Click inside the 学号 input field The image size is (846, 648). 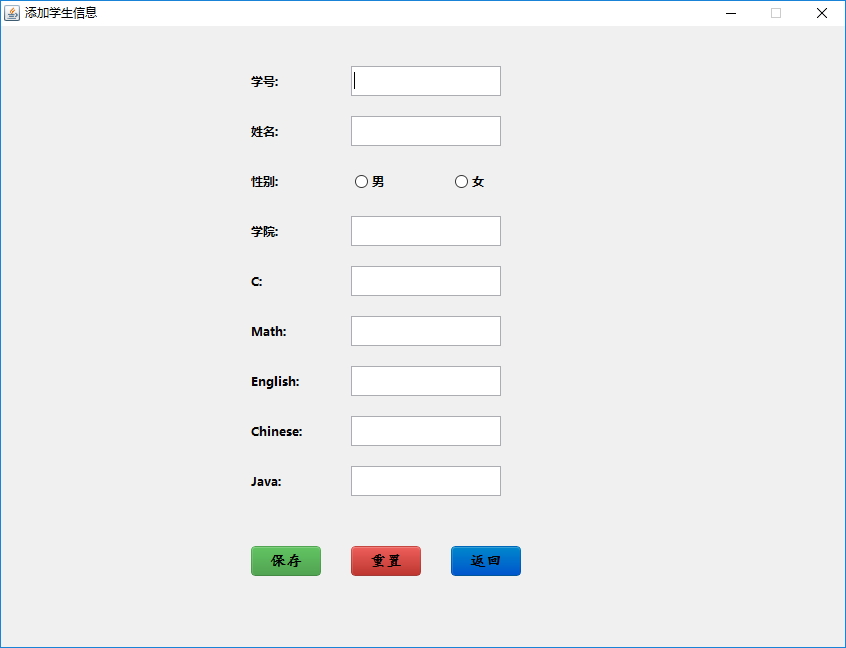pos(425,80)
